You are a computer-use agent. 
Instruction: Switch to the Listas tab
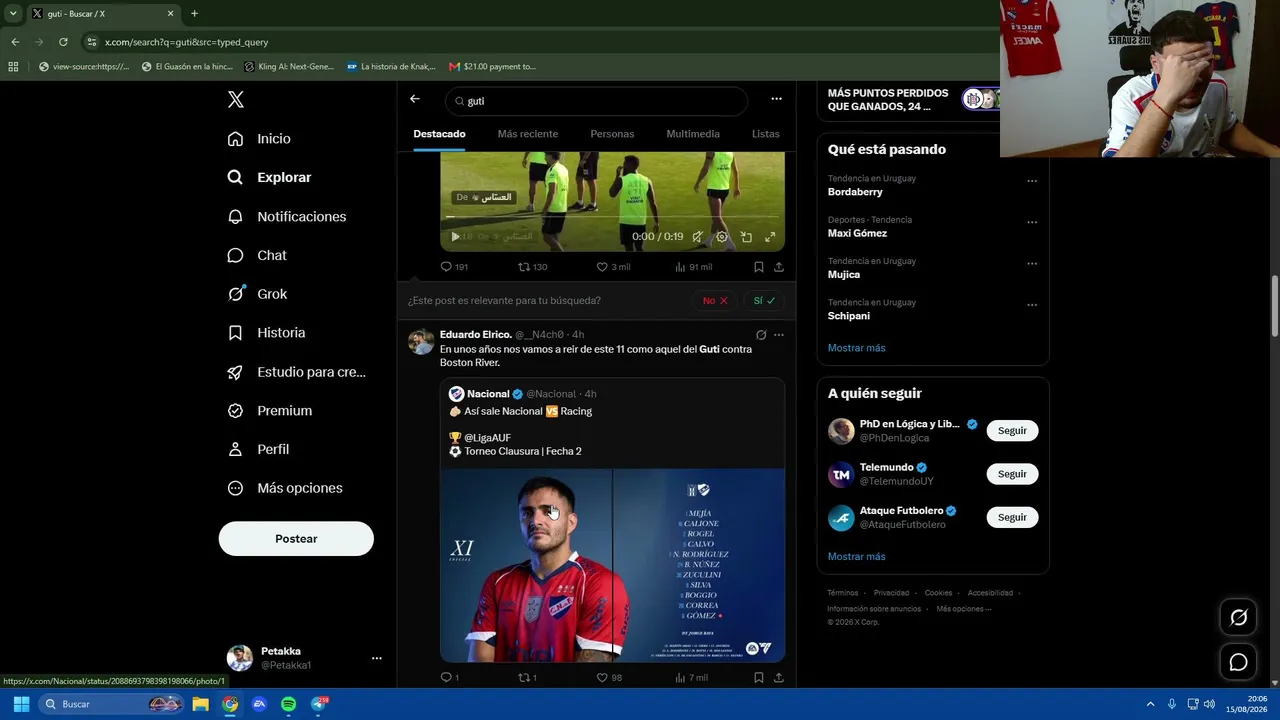[x=766, y=134]
